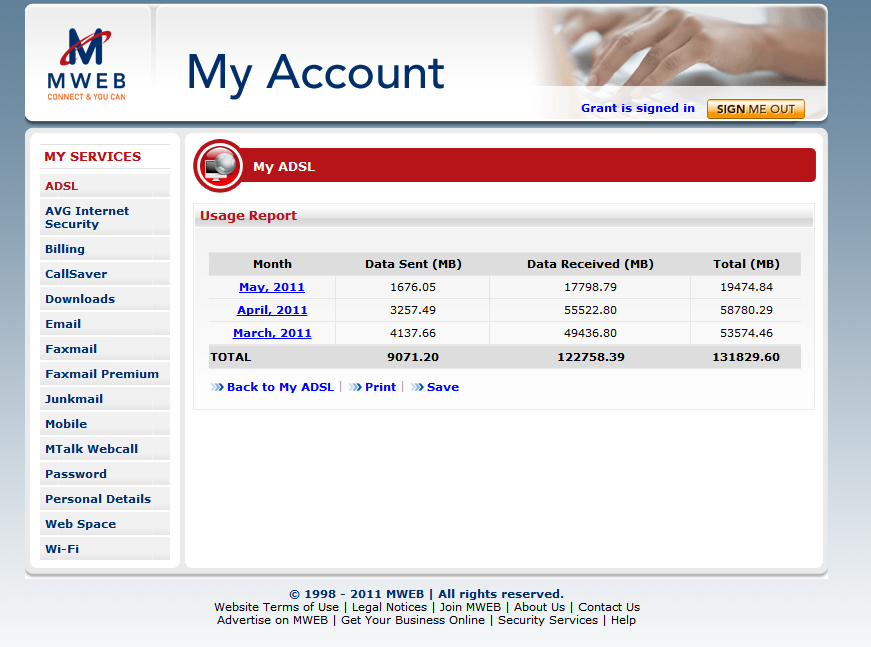Viewport: 871px width, 647px height.
Task: Save the usage report
Action: point(442,387)
